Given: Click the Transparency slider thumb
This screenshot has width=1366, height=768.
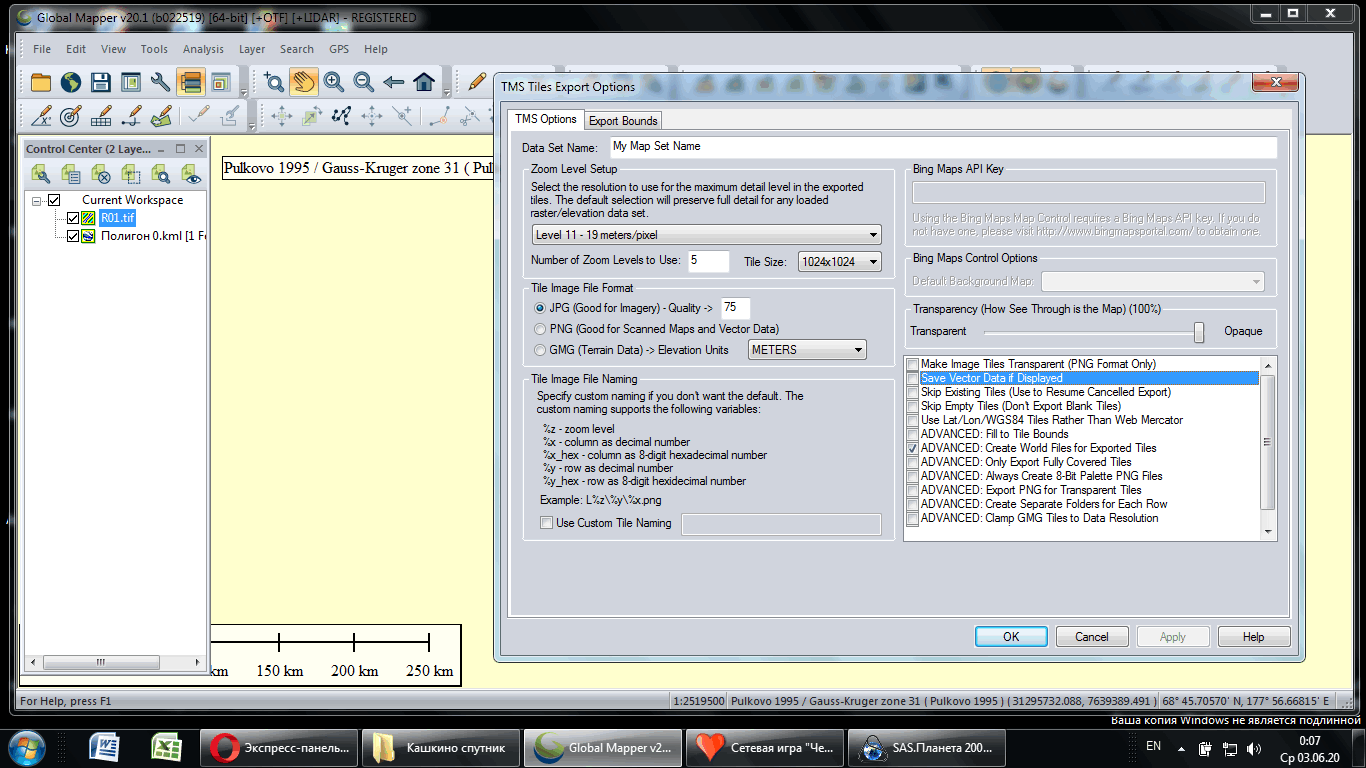Looking at the screenshot, I should point(1199,332).
